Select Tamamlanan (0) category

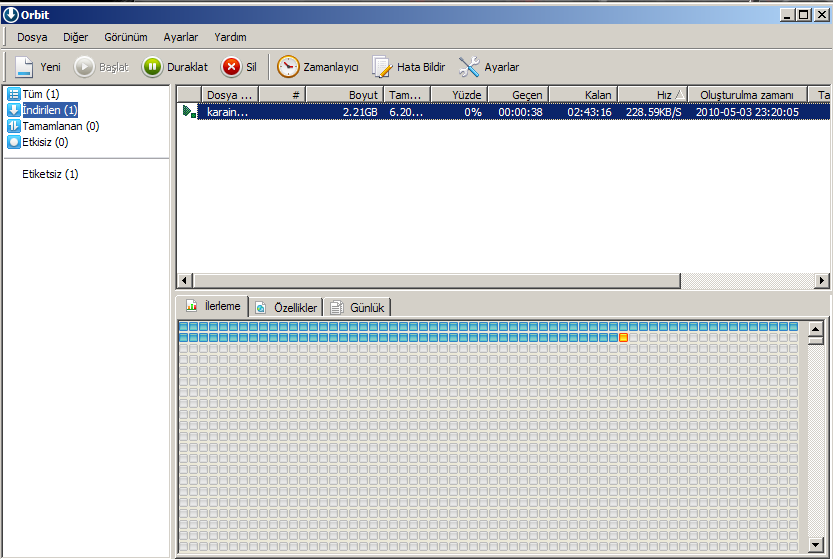click(61, 126)
